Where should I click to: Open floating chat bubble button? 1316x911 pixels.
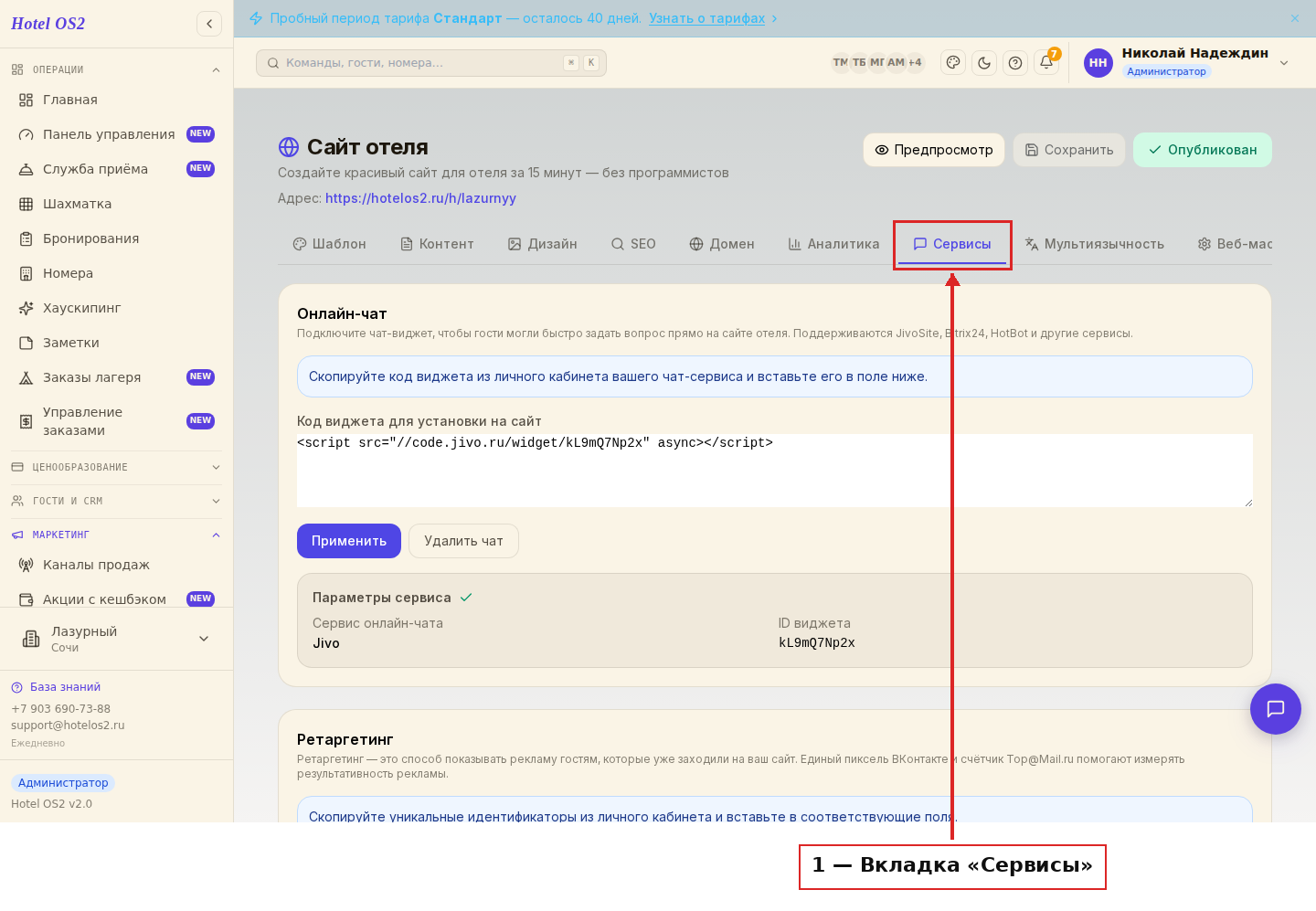coord(1276,709)
